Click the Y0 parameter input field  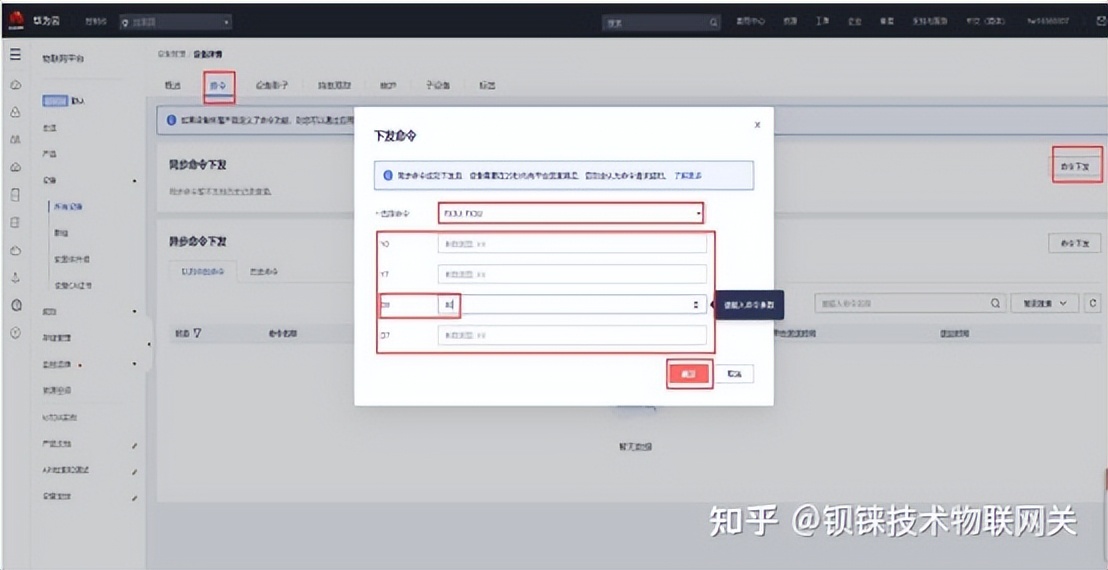point(572,244)
